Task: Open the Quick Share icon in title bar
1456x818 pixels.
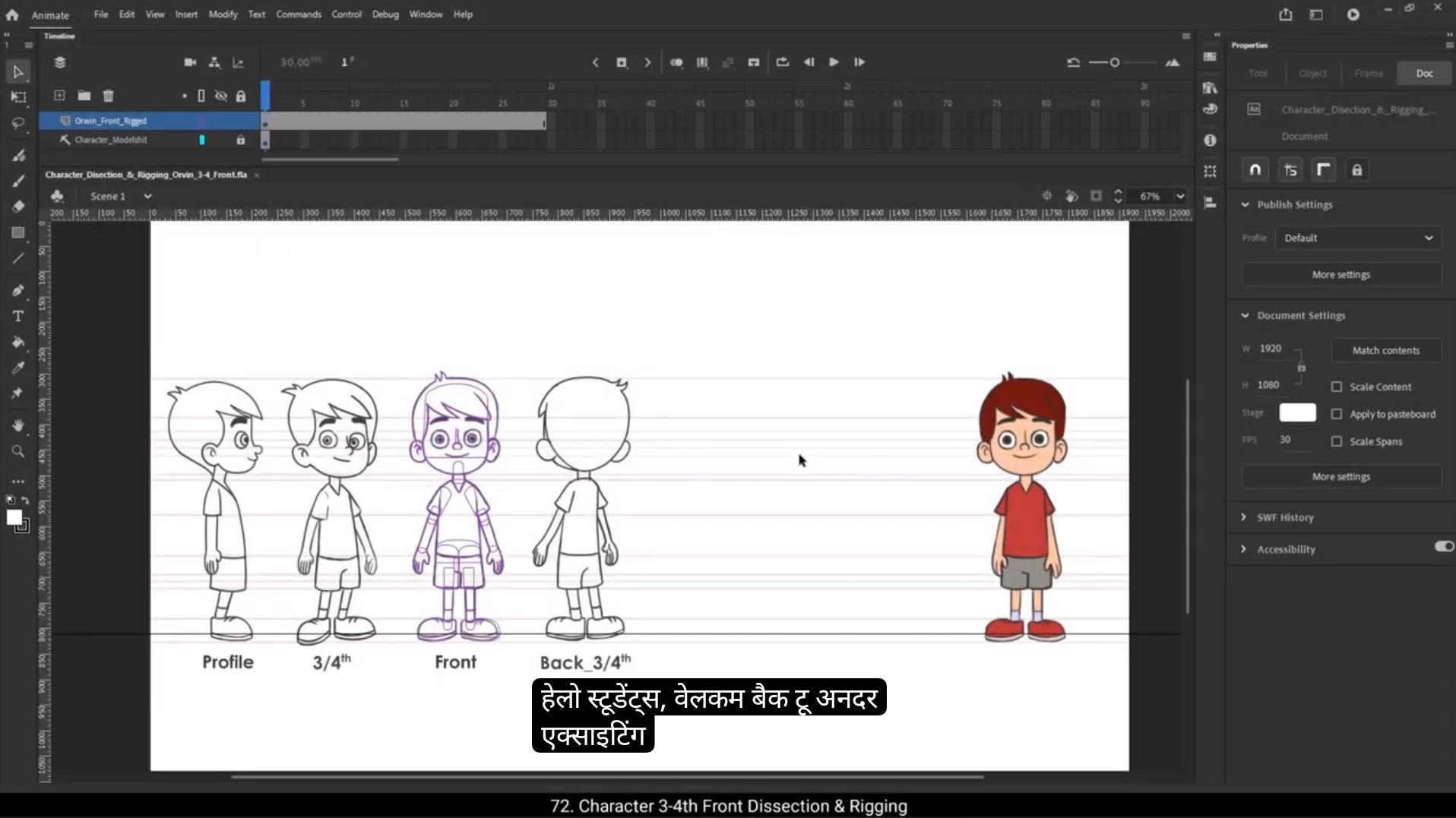Action: [1285, 14]
